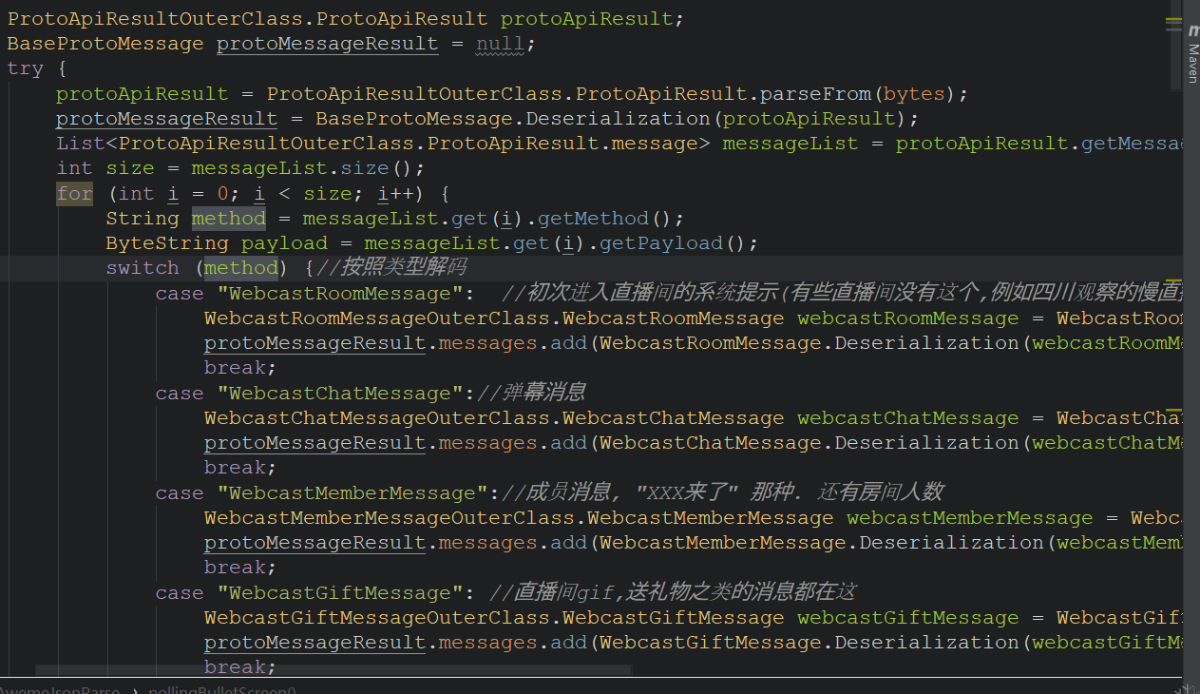The width and height of the screenshot is (1200, 694).
Task: Click the editor's horizontal scrollbar thumb
Action: tap(333, 672)
